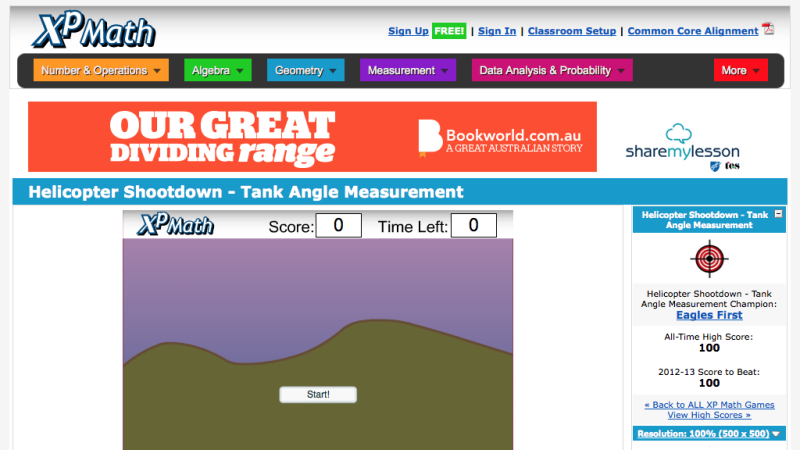
Task: Click the XP Math logo inside game
Action: [x=175, y=225]
